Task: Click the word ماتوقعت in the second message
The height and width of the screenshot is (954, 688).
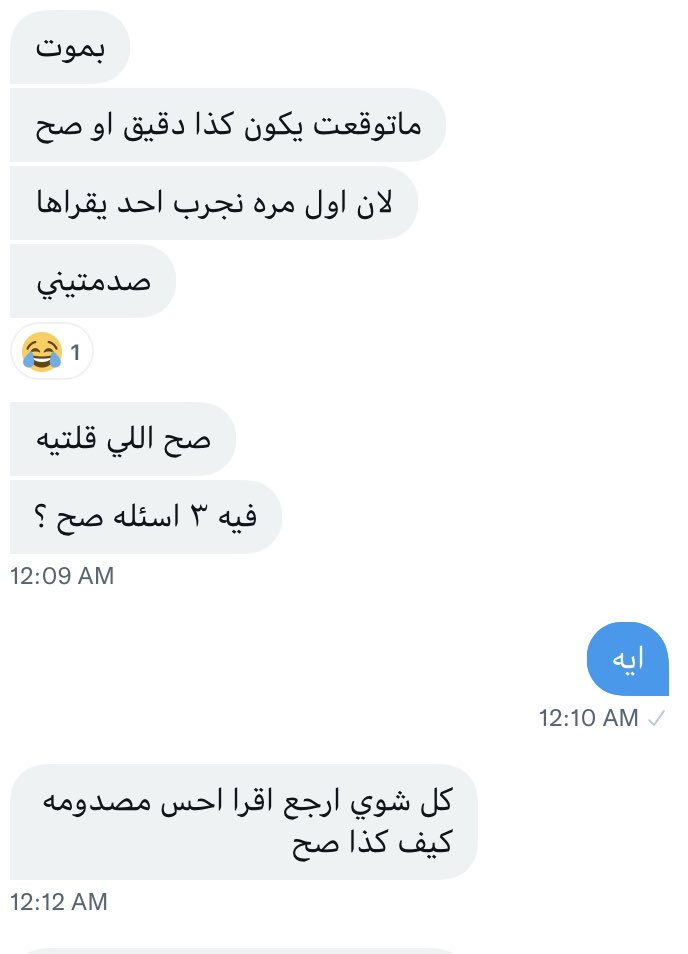Action: (367, 125)
